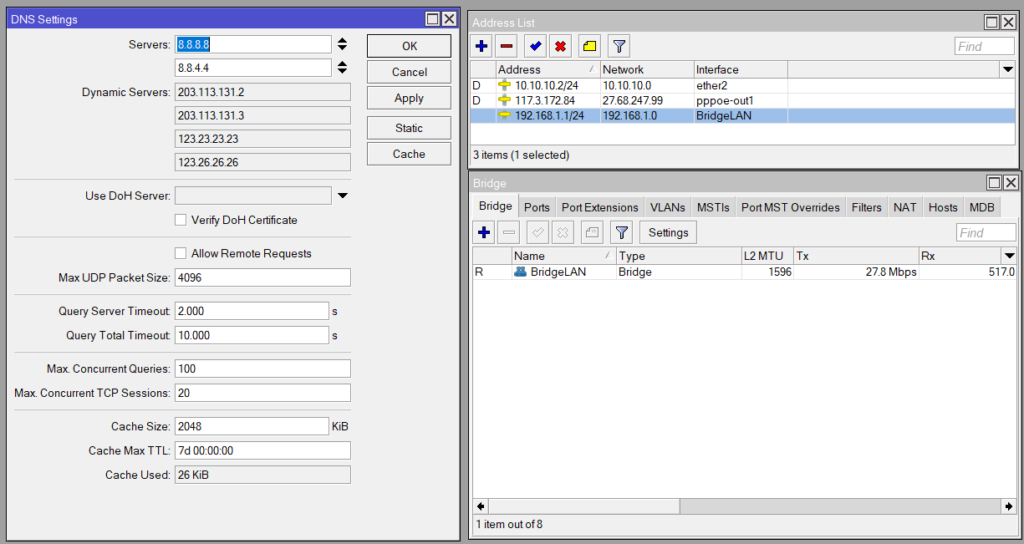Click the red X Disable icon in Address List
The image size is (1024, 544).
pyautogui.click(x=561, y=46)
